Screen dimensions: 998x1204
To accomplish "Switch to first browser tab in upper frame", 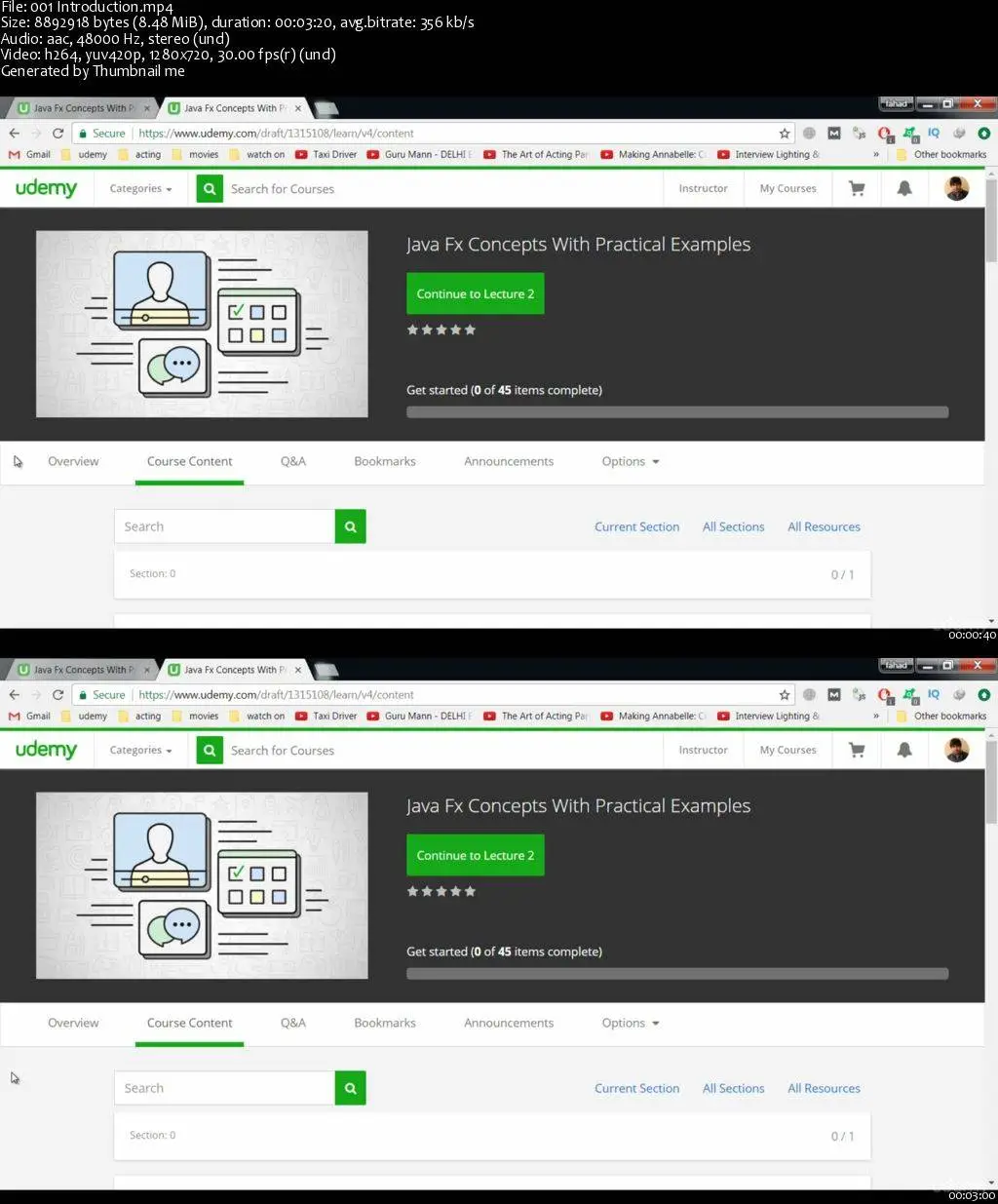I will pos(82,108).
